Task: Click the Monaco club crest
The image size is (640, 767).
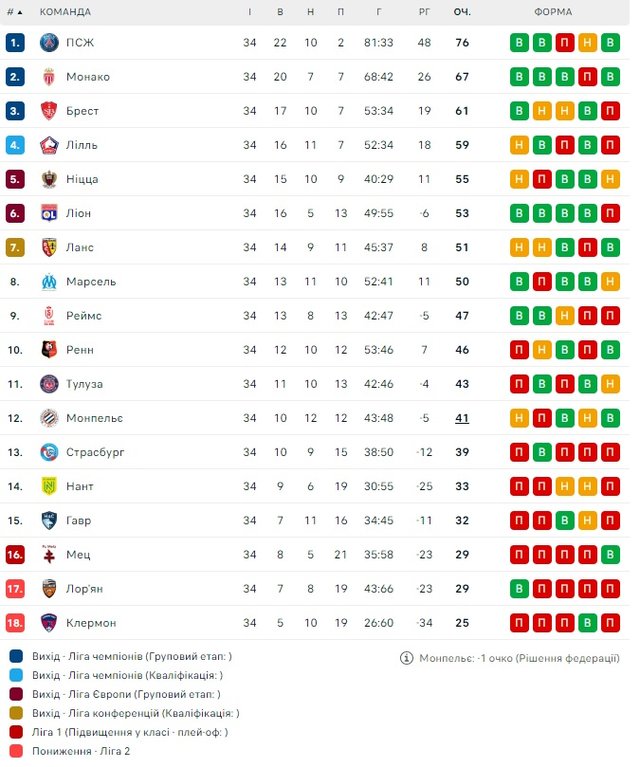Action: [49, 77]
